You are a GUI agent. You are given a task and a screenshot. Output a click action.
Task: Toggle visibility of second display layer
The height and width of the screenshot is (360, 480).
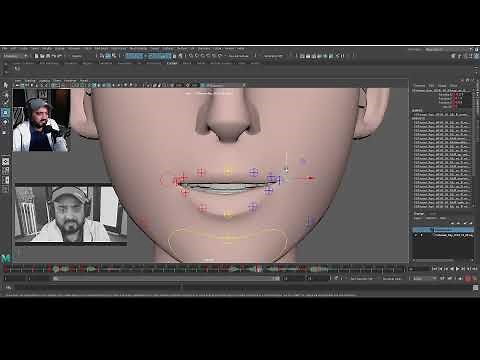415,235
